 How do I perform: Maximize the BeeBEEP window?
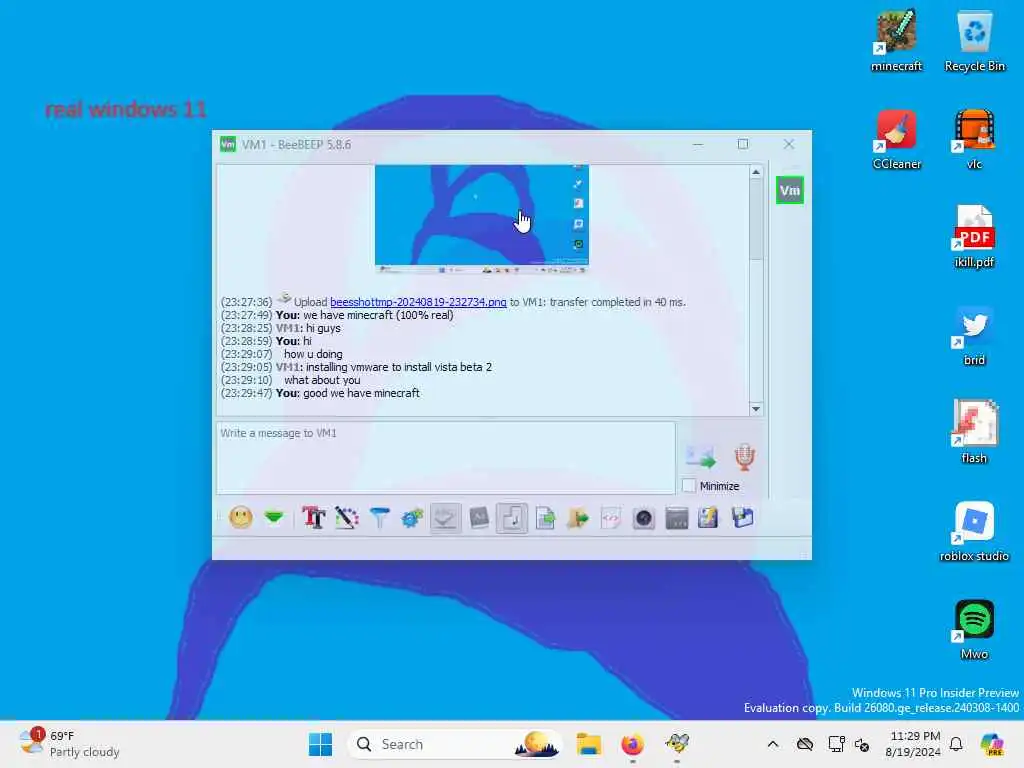tap(743, 144)
